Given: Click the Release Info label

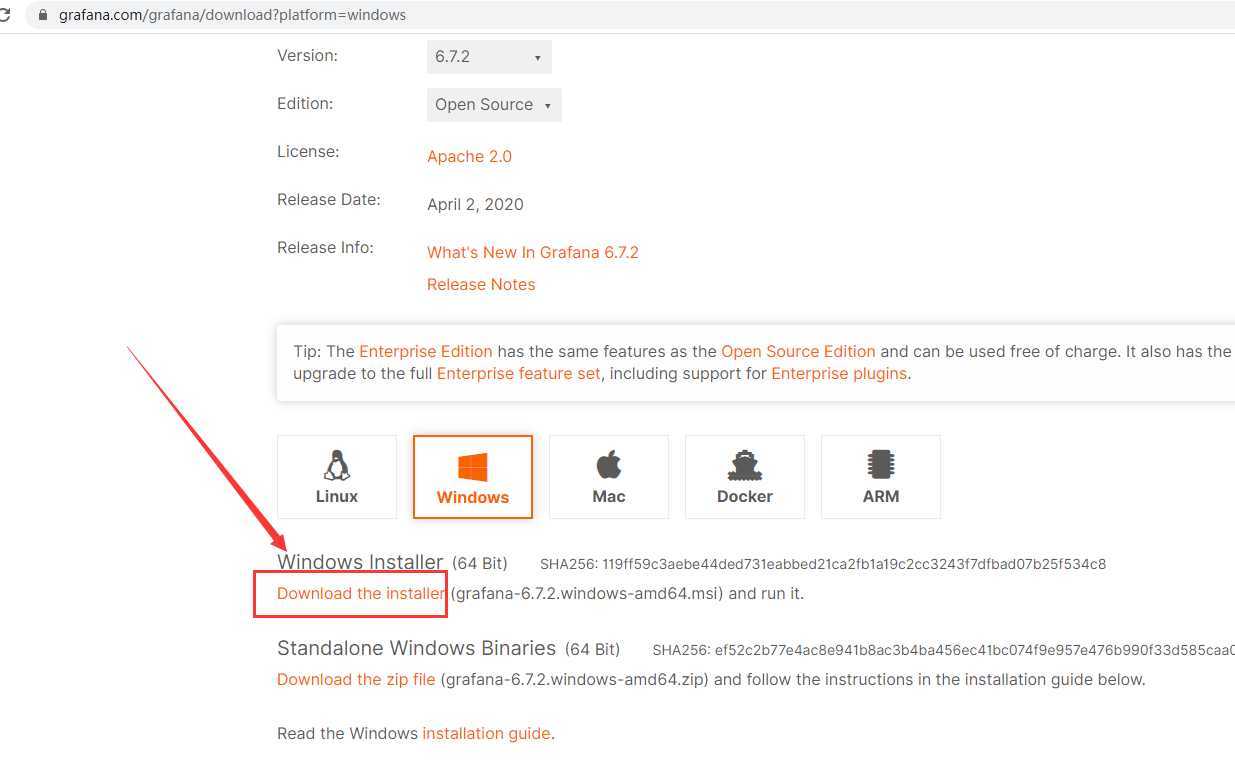Looking at the screenshot, I should pyautogui.click(x=325, y=247).
